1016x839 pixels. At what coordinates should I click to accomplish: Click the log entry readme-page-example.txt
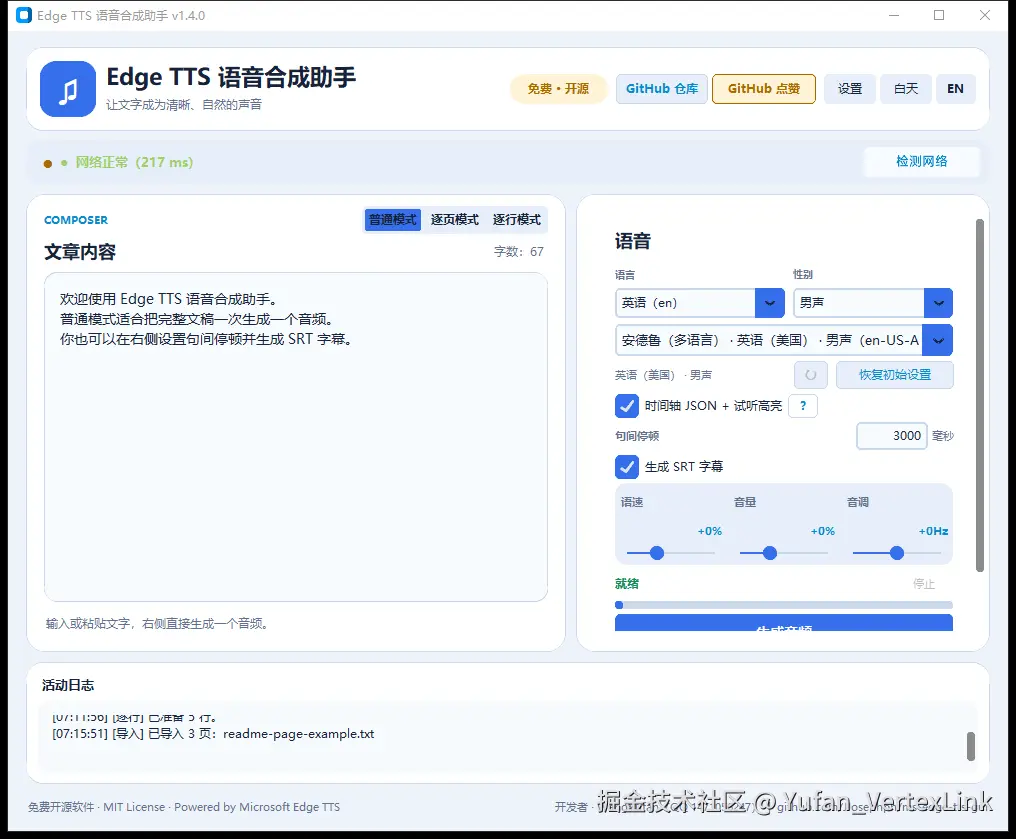pyautogui.click(x=213, y=734)
